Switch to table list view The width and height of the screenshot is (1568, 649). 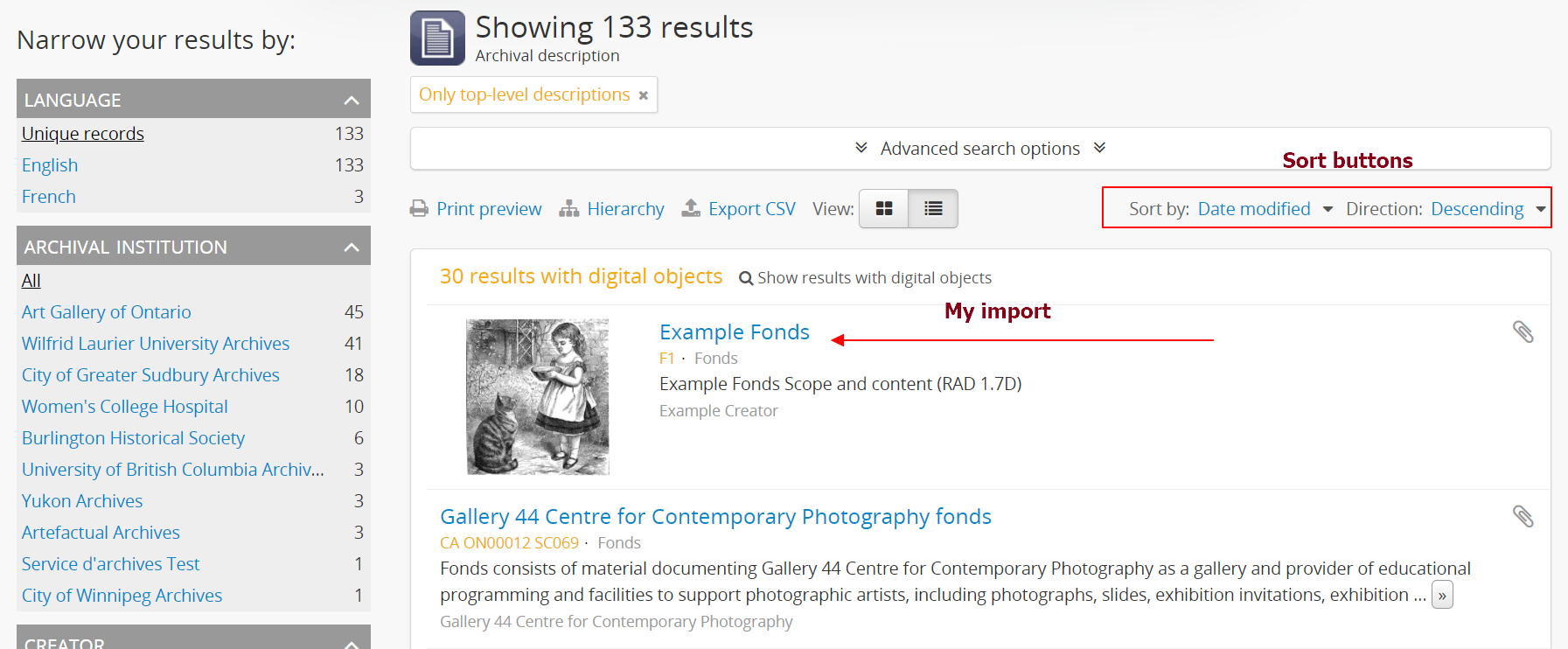933,209
